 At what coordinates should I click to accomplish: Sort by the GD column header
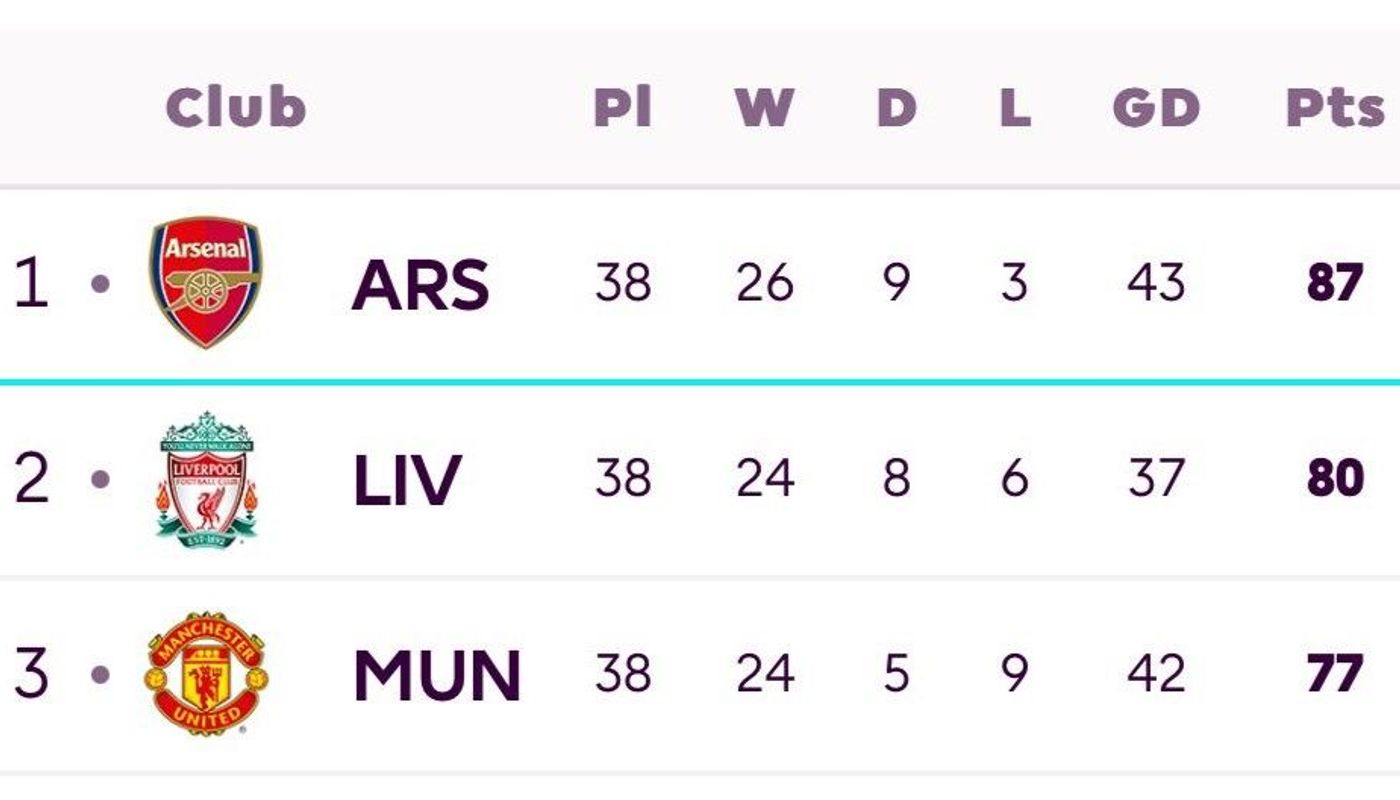click(1156, 107)
